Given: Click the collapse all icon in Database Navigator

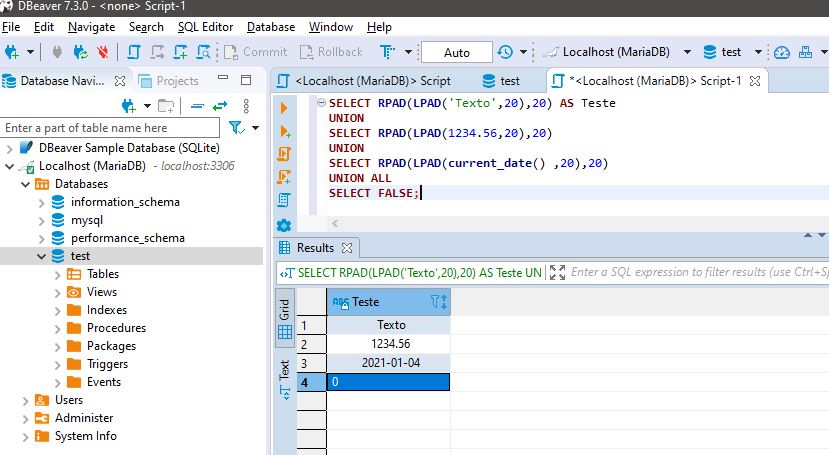Looking at the screenshot, I should [195, 105].
